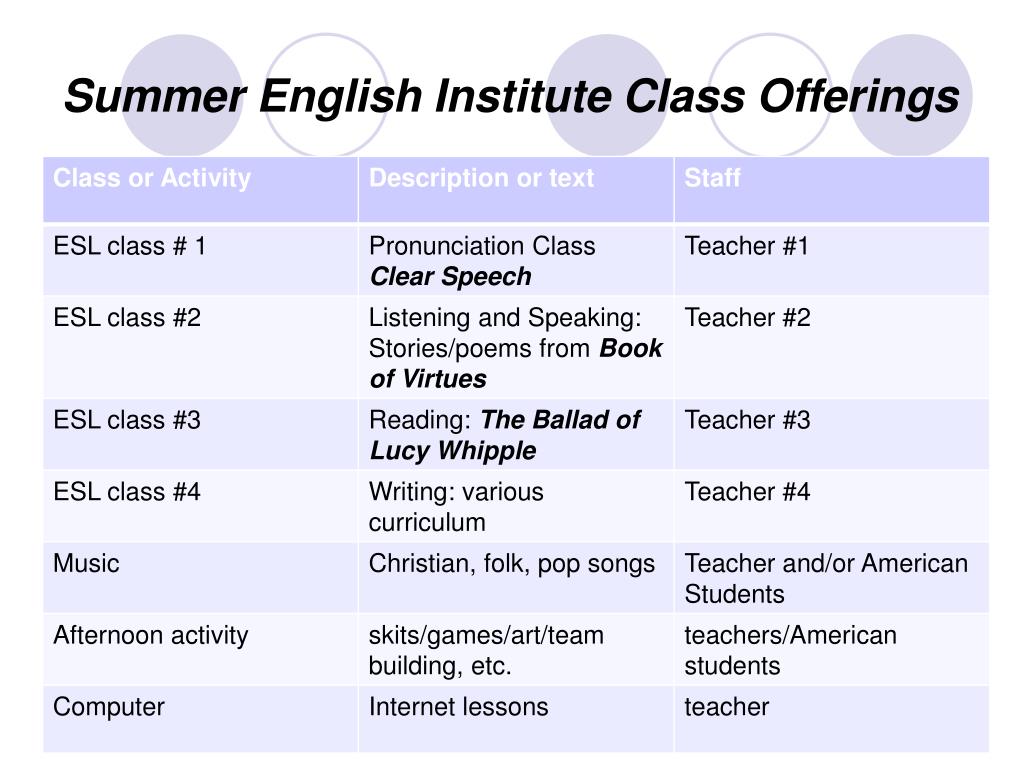The image size is (1024, 768).
Task: Click the 'Teacher #3' cell
Action: (831, 435)
